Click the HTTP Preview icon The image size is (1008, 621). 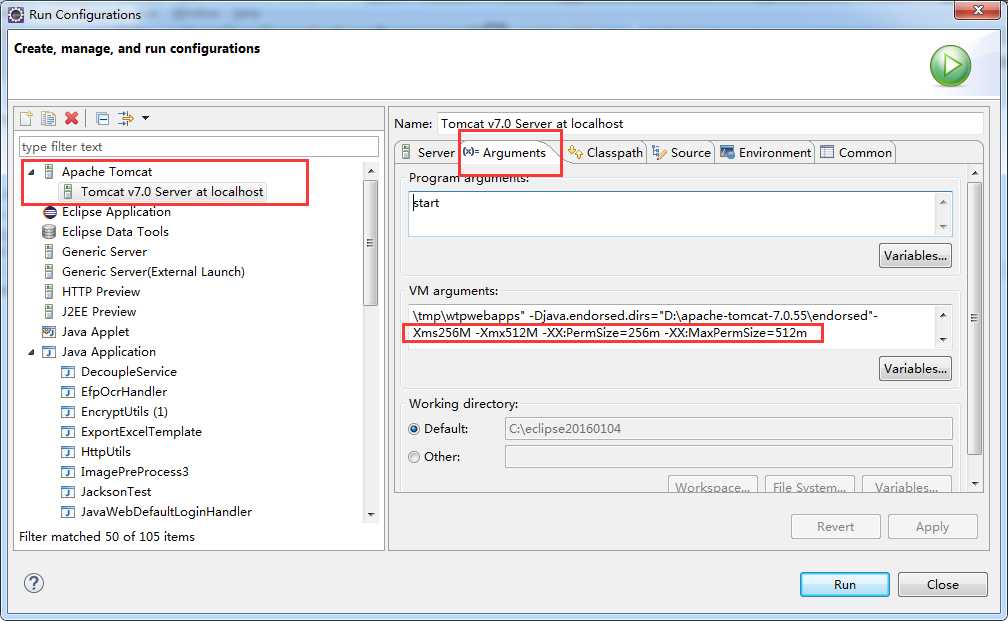click(49, 291)
